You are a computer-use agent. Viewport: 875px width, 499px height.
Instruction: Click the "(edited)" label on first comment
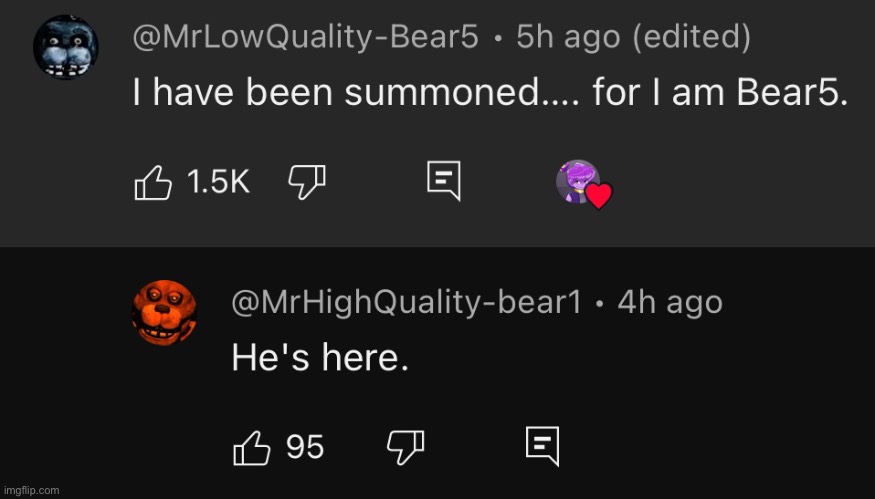coord(698,39)
